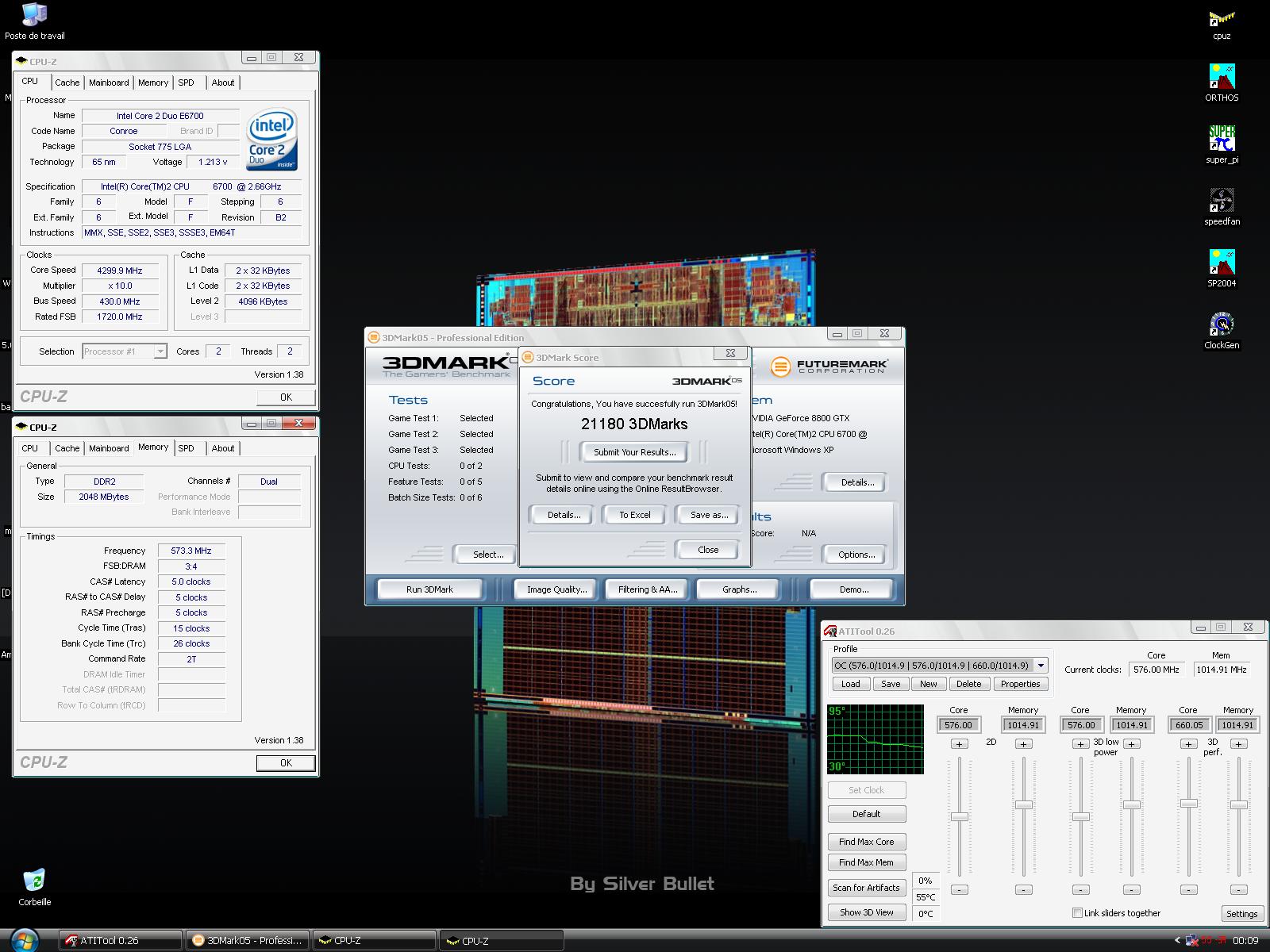This screenshot has height=952, width=1270.
Task: Open the Processor #1 selection dropdown
Action: [x=160, y=351]
